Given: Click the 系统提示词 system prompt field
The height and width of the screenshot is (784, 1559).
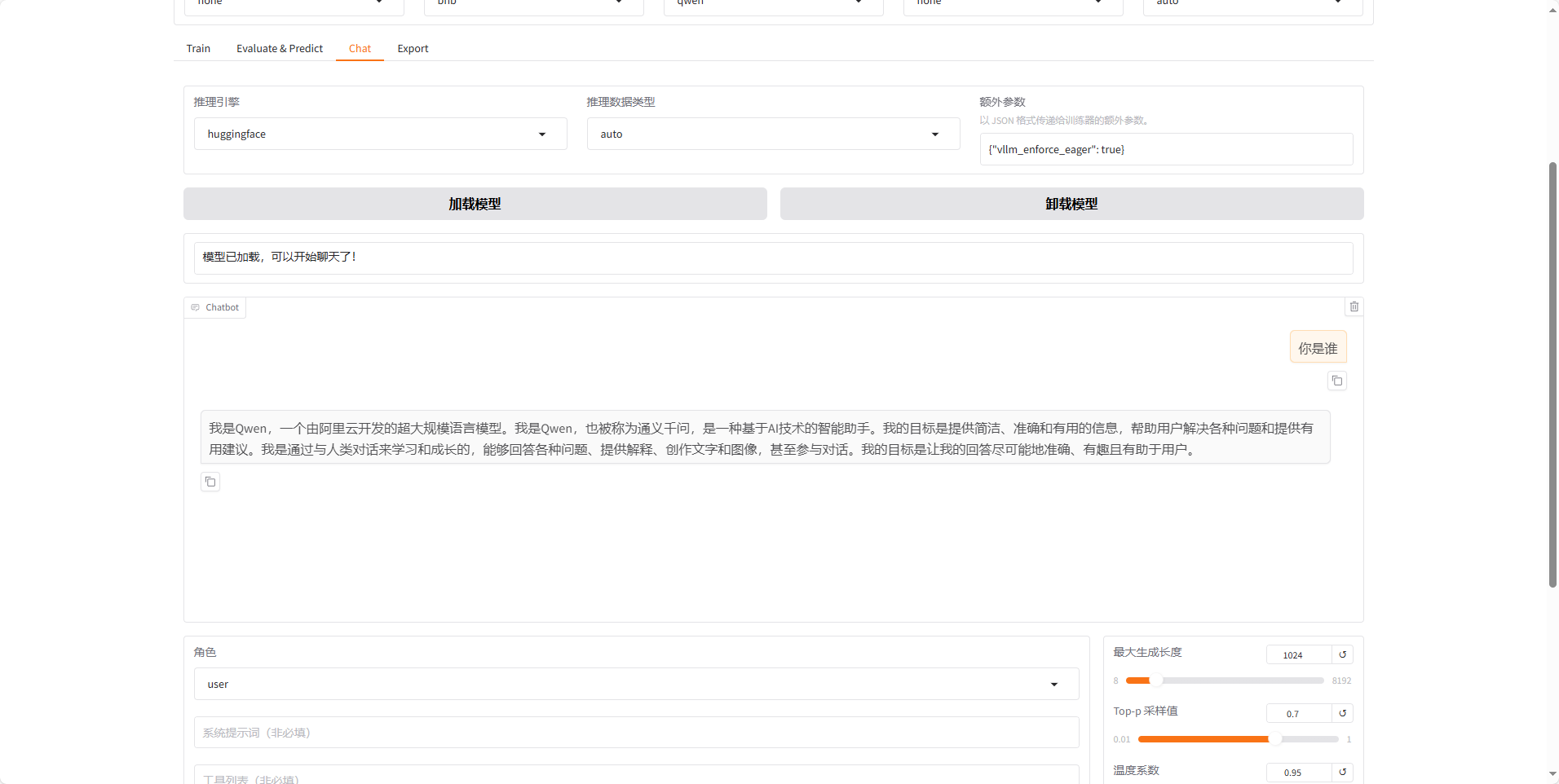Looking at the screenshot, I should point(636,732).
